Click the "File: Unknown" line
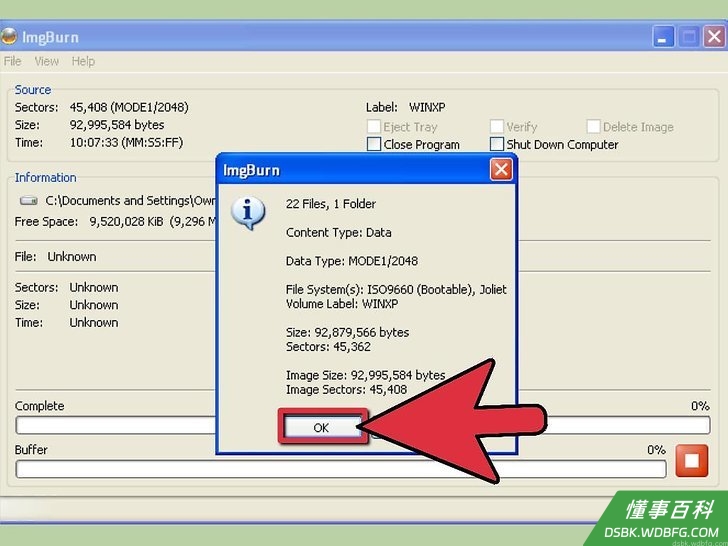The height and width of the screenshot is (546, 728). [55, 257]
